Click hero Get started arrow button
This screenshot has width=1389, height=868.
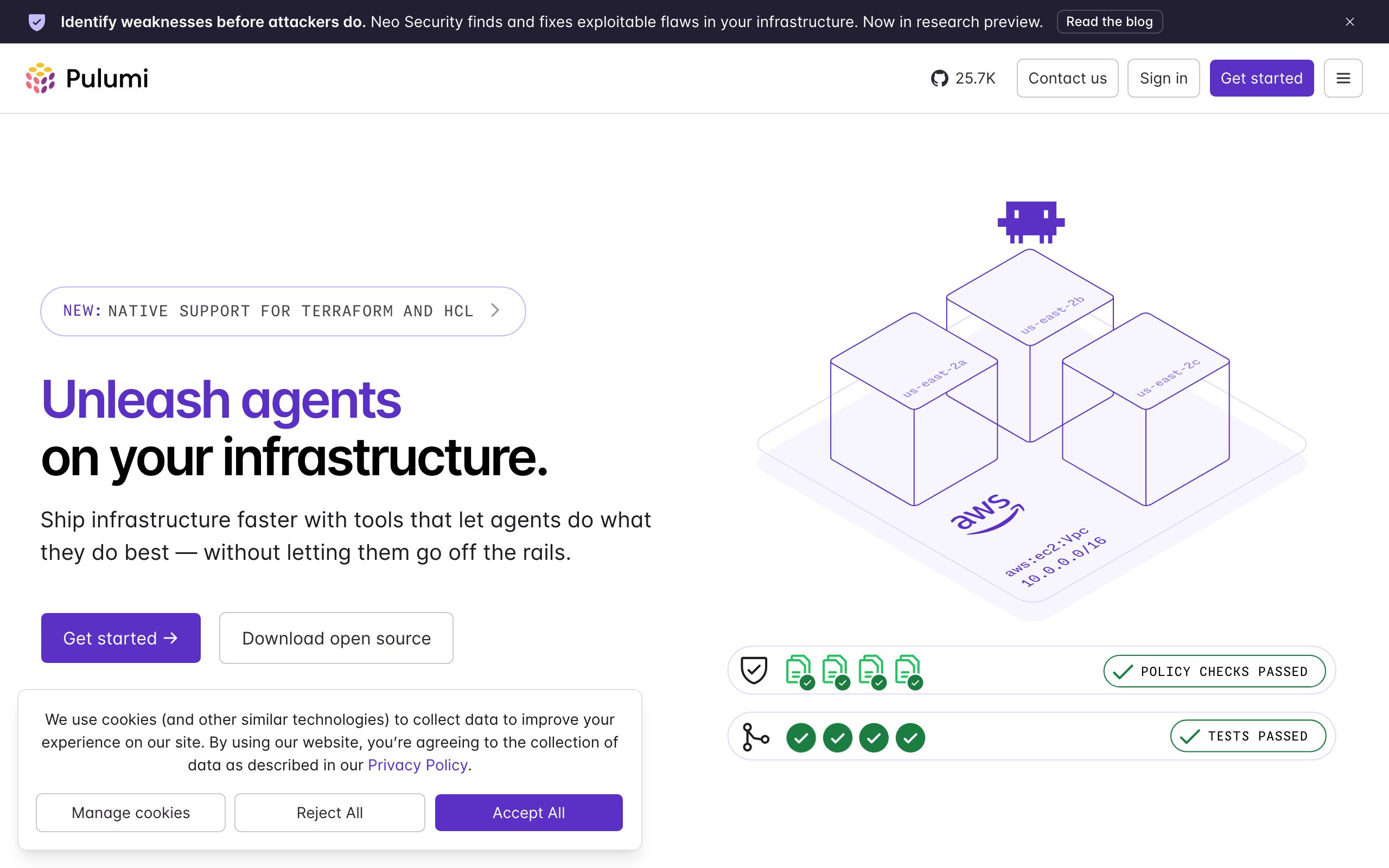120,638
